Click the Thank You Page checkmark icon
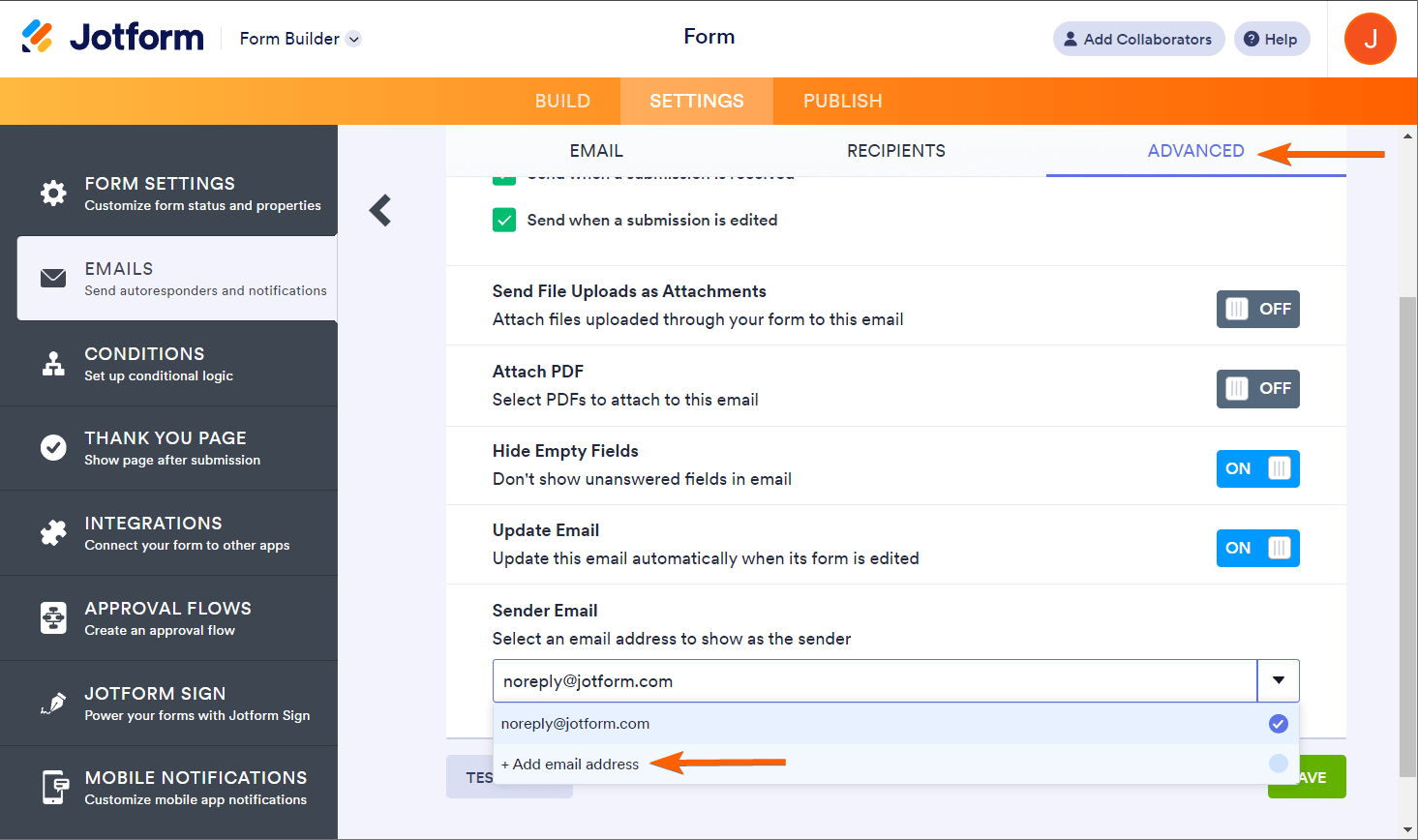1418x840 pixels. [x=53, y=447]
